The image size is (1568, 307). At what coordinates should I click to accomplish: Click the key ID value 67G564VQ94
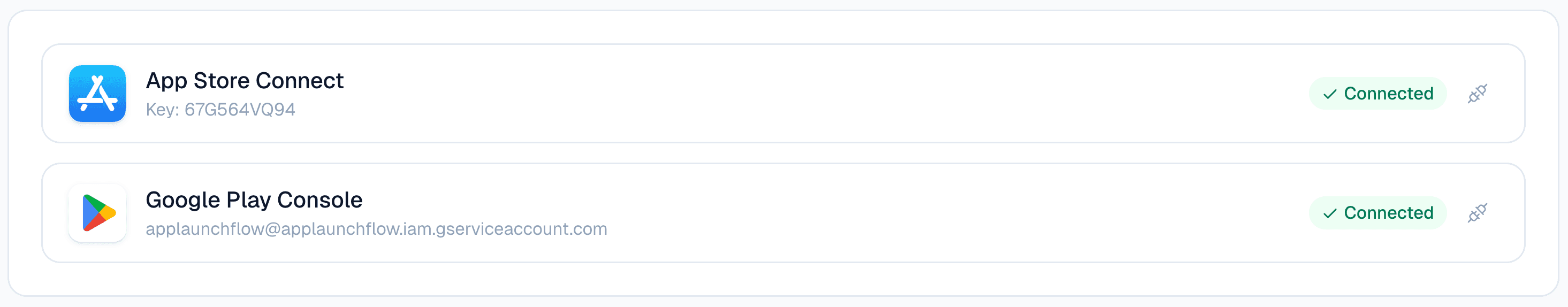point(240,110)
